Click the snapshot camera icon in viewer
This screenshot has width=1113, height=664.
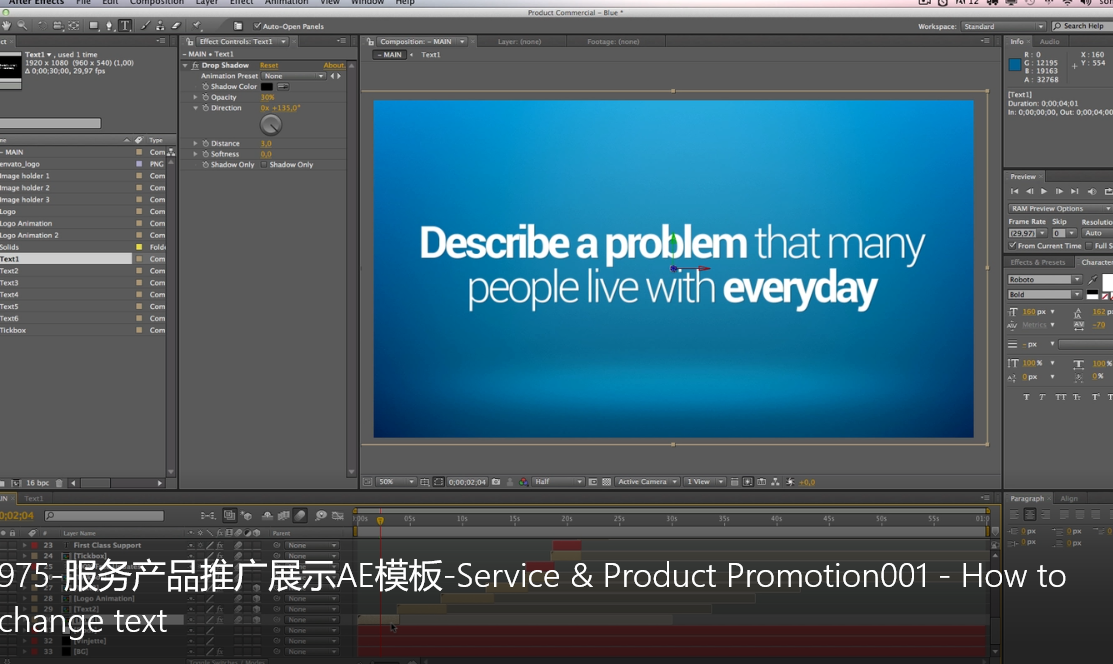point(496,481)
